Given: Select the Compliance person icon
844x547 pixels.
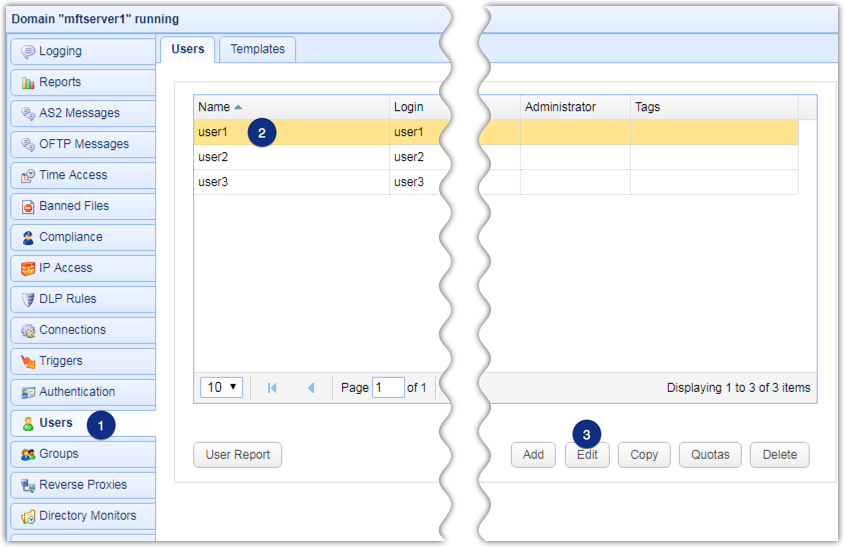Looking at the screenshot, I should [28, 238].
